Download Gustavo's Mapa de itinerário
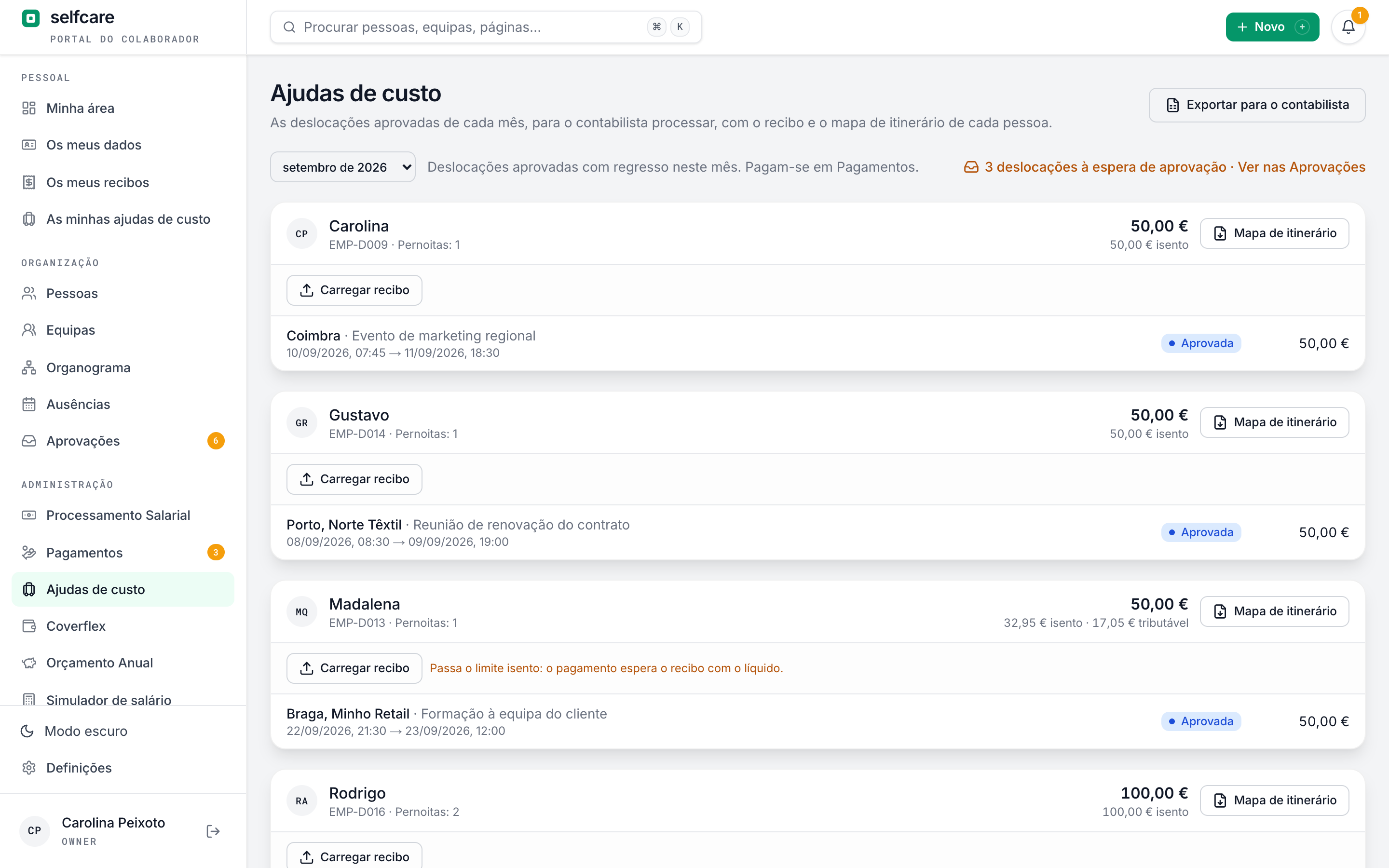Viewport: 1389px width, 868px height. coord(1274,422)
